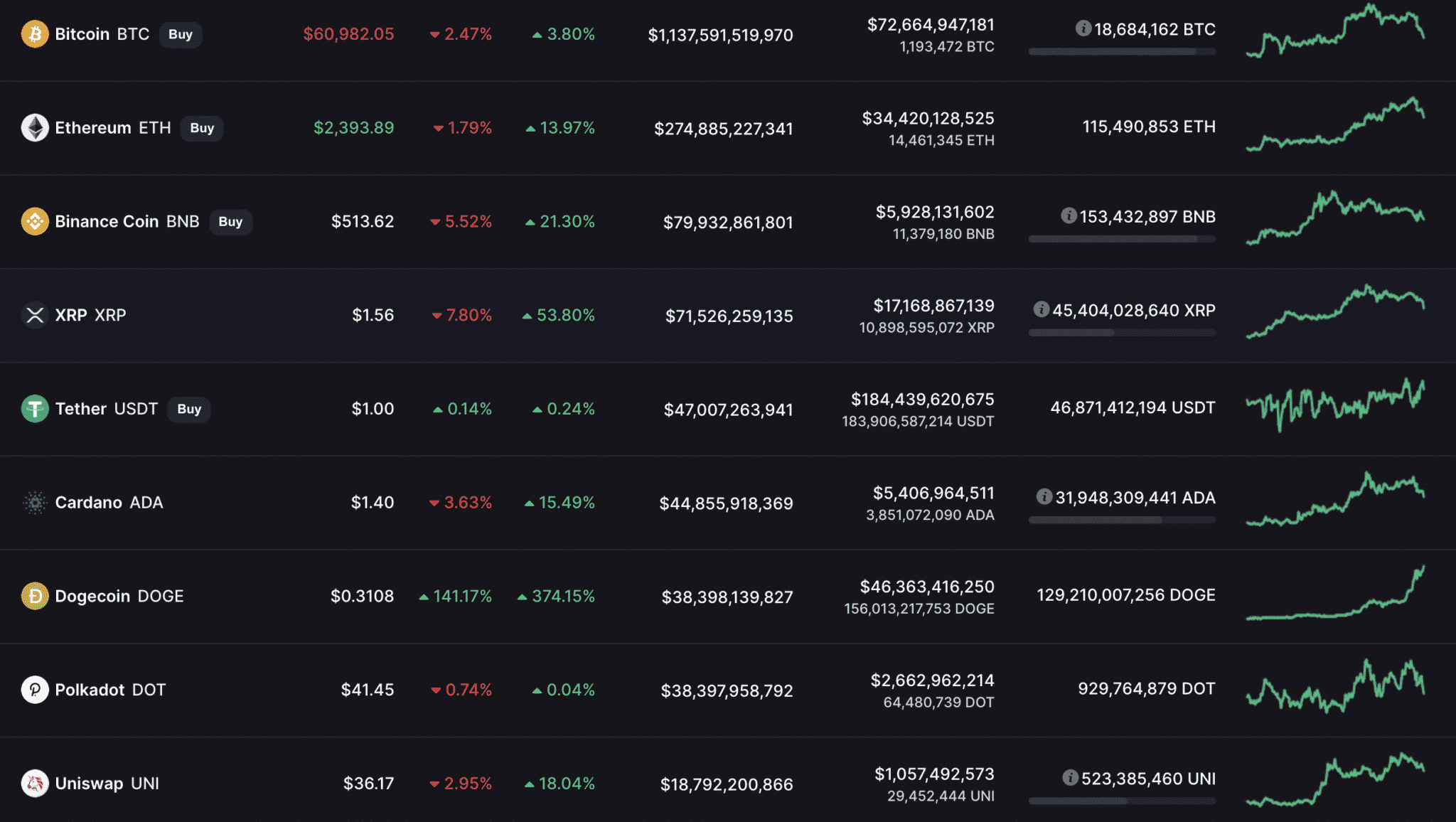Click the Cardano logo icon
The width and height of the screenshot is (1456, 822).
(x=34, y=503)
